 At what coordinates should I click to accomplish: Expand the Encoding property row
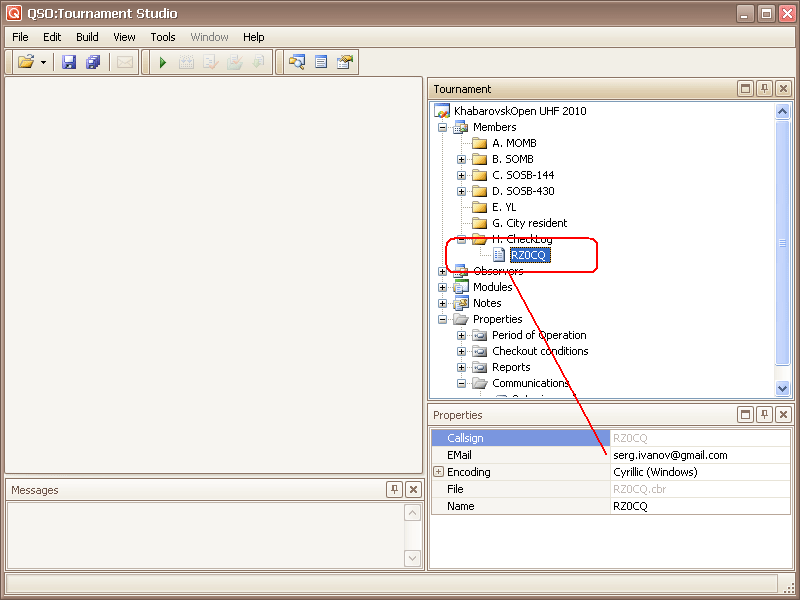coord(438,472)
